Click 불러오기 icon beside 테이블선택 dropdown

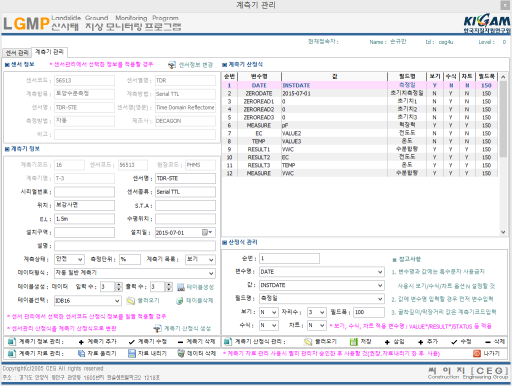(131, 301)
